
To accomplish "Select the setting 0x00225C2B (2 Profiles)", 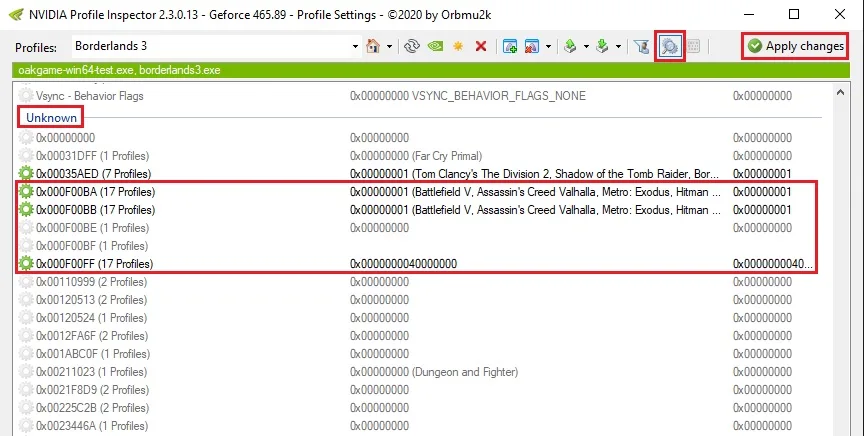I will 93,408.
